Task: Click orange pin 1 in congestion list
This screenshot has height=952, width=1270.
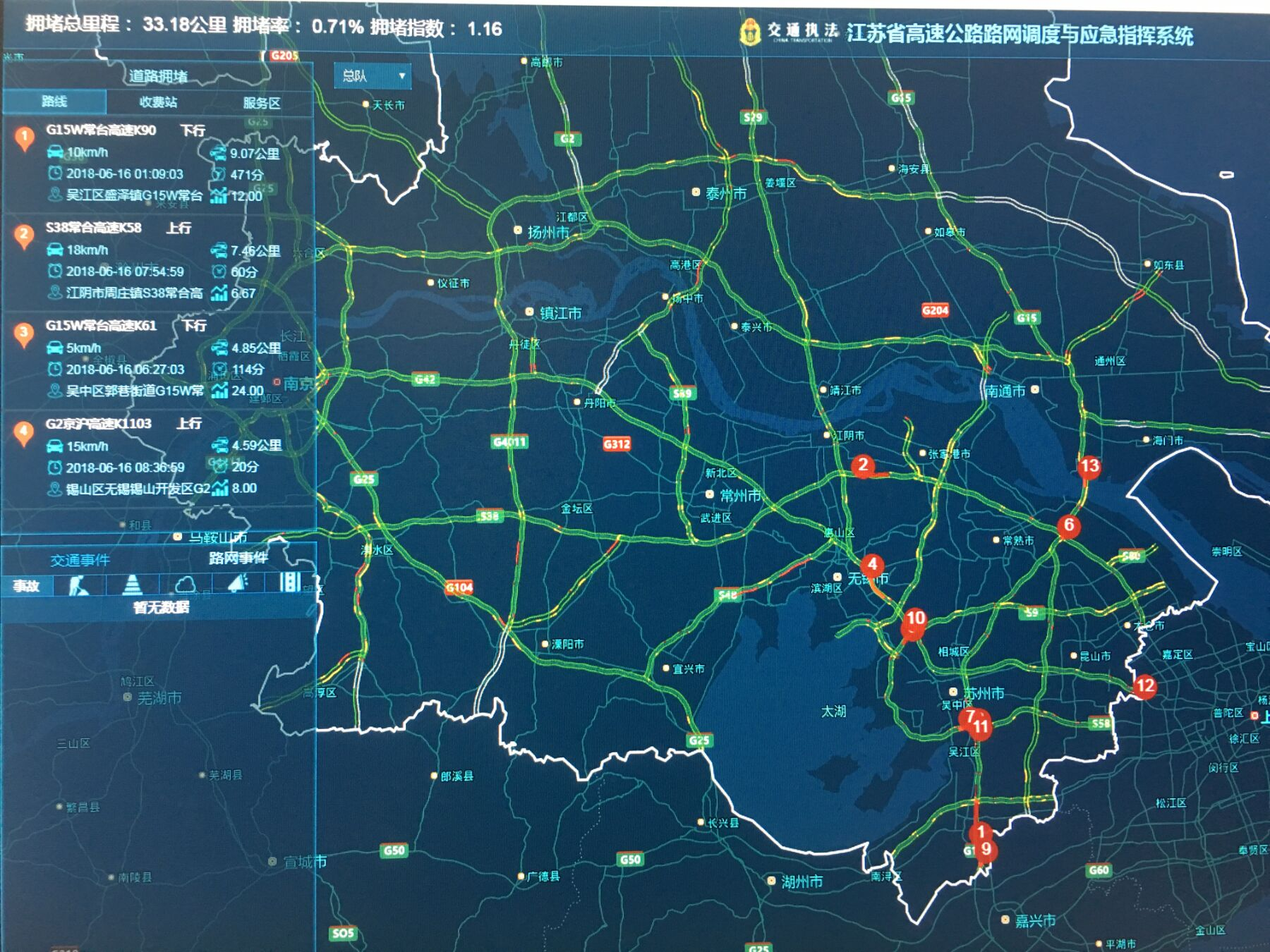Action: (x=25, y=137)
